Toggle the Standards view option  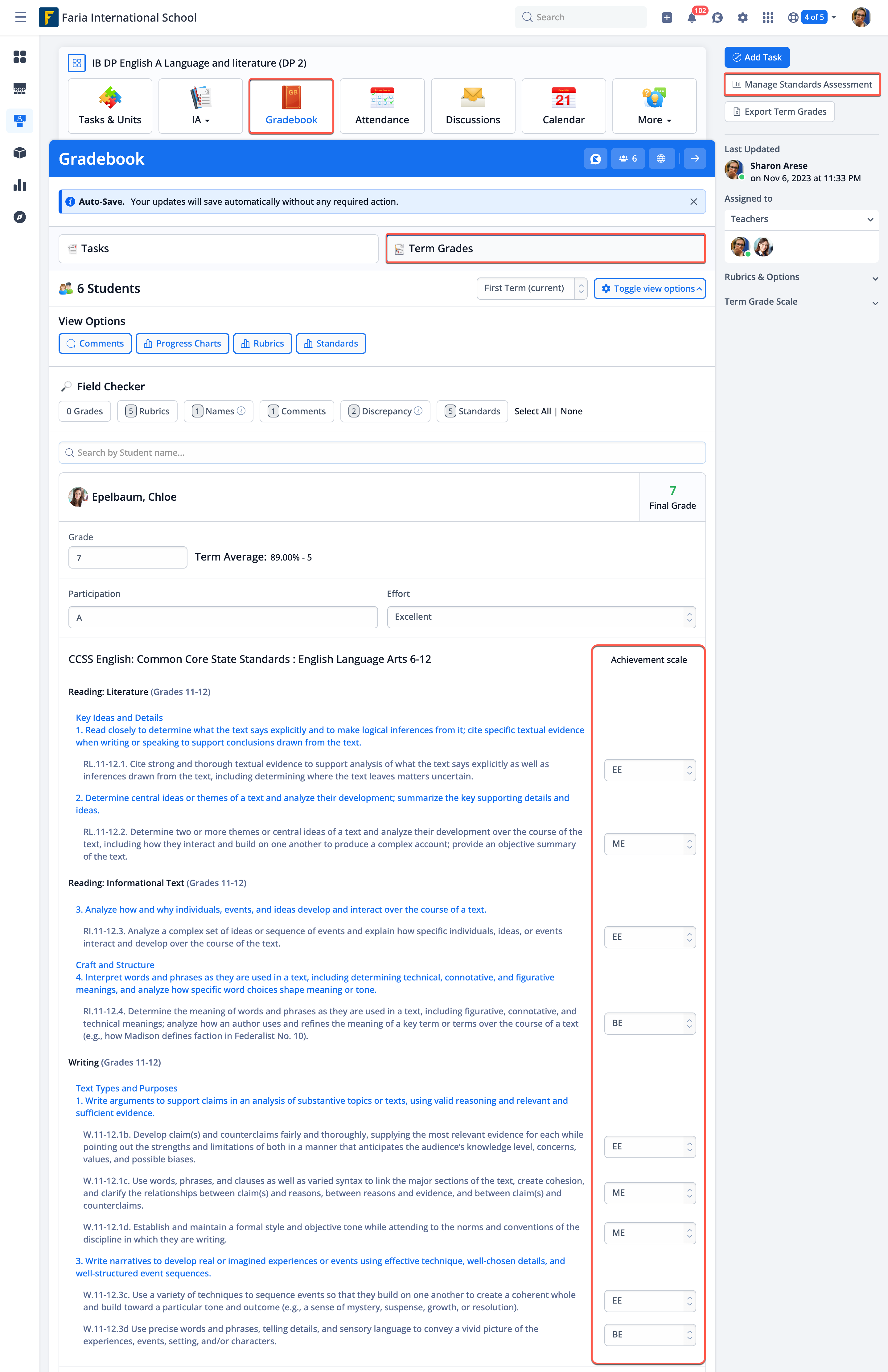tap(331, 343)
